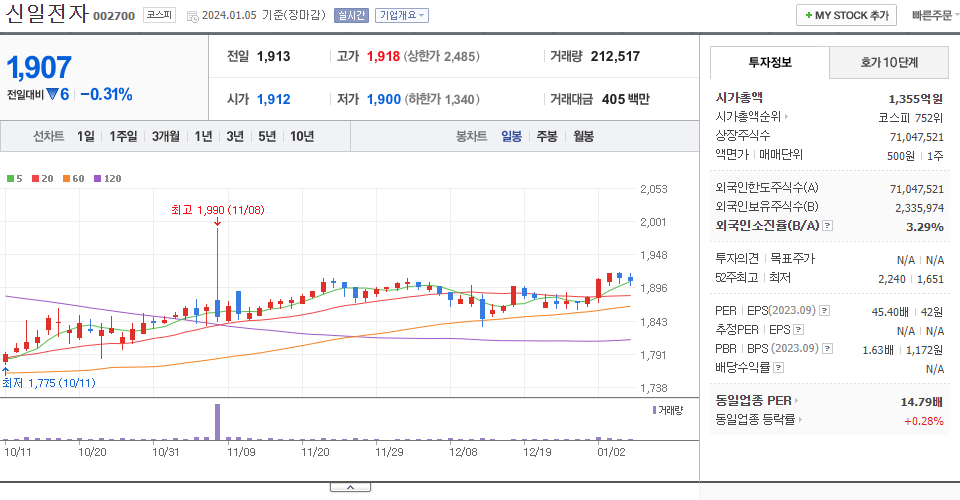
Task: Select the 10년 line chart period
Action: [x=302, y=136]
